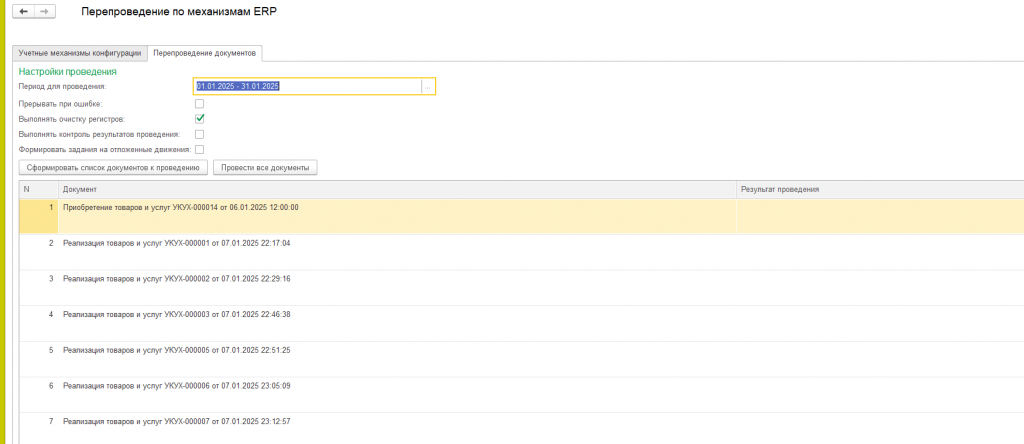Screen dimensions: 1024x444
Task: Enable 'Прерывать при ошибке' checkbox
Action: click(200, 103)
